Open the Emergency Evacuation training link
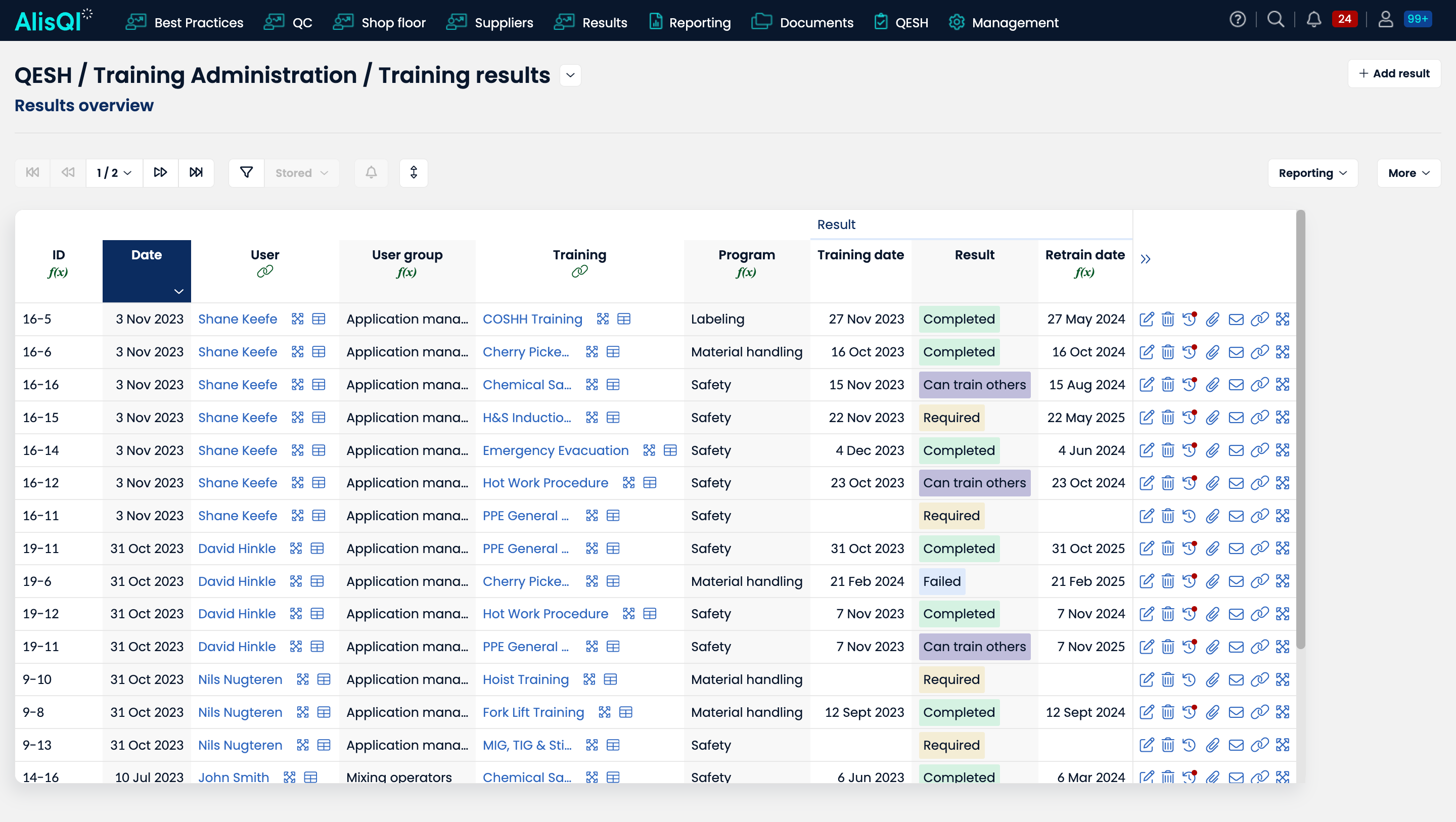The height and width of the screenshot is (822, 1456). tap(556, 450)
